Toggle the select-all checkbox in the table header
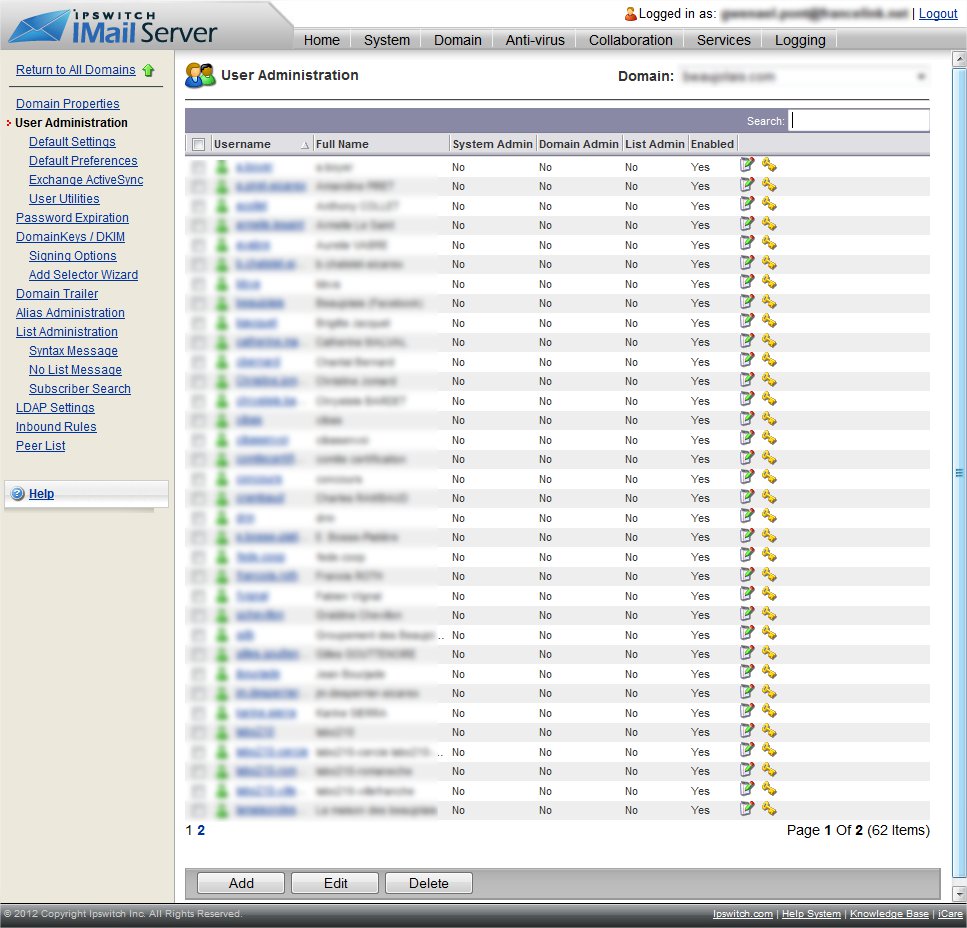Viewport: 967px width, 928px height. (x=198, y=144)
